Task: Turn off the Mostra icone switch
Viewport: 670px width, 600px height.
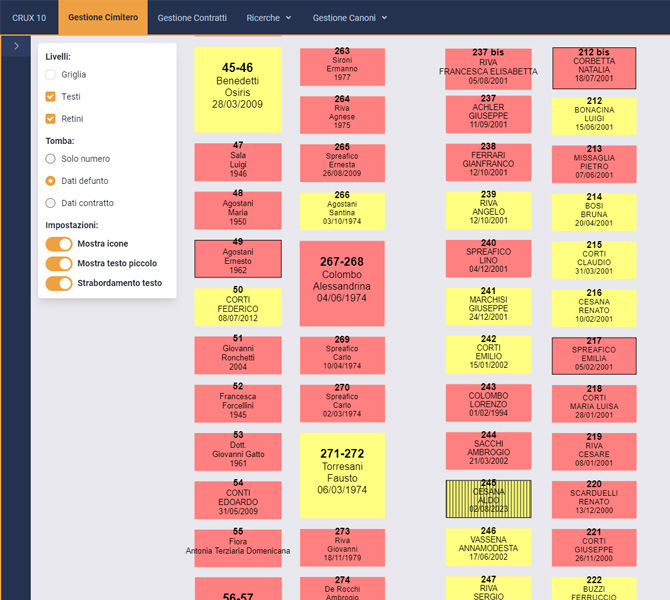Action: click(x=59, y=244)
